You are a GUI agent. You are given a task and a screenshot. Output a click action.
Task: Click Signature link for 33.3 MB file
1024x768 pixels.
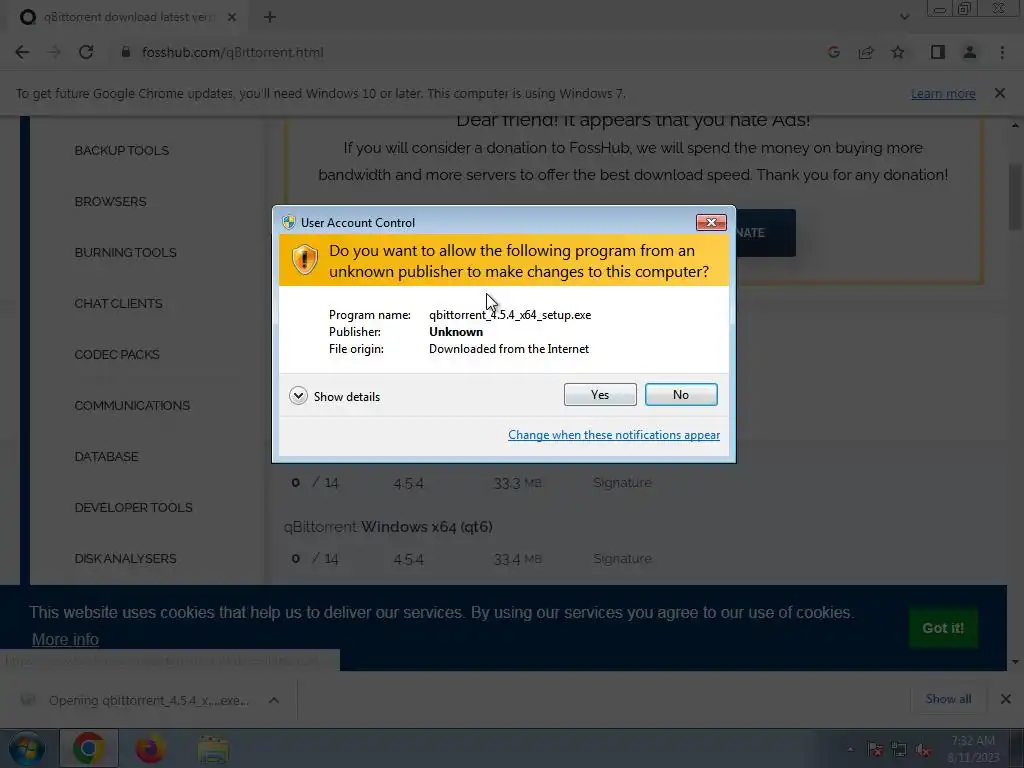tap(622, 483)
